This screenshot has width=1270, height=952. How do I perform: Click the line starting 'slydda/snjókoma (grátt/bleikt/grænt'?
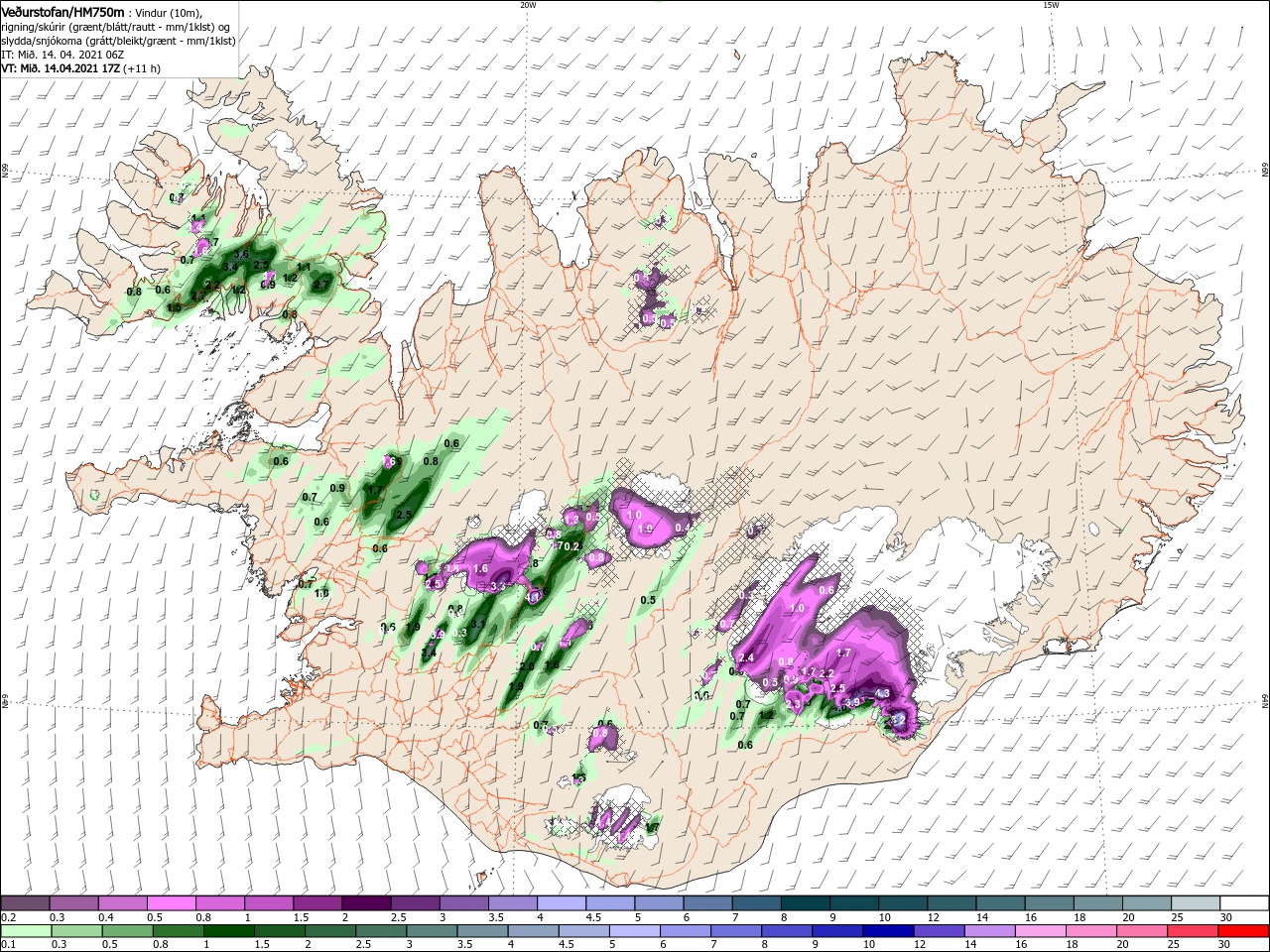[x=119, y=42]
